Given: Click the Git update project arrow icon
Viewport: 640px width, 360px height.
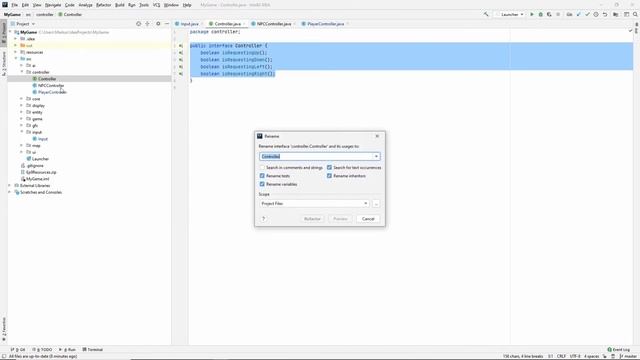Looking at the screenshot, I should click(x=578, y=14).
